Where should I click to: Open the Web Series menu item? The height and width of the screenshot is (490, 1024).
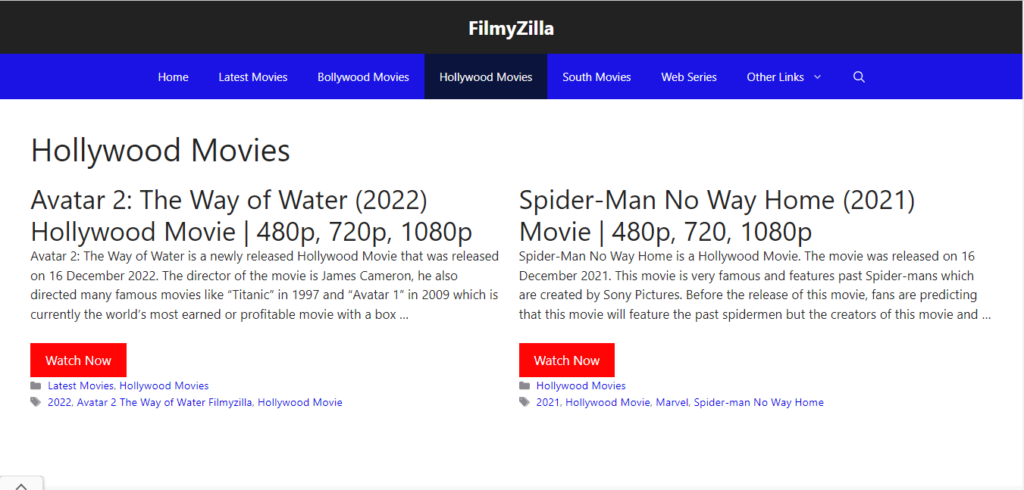pyautogui.click(x=689, y=77)
